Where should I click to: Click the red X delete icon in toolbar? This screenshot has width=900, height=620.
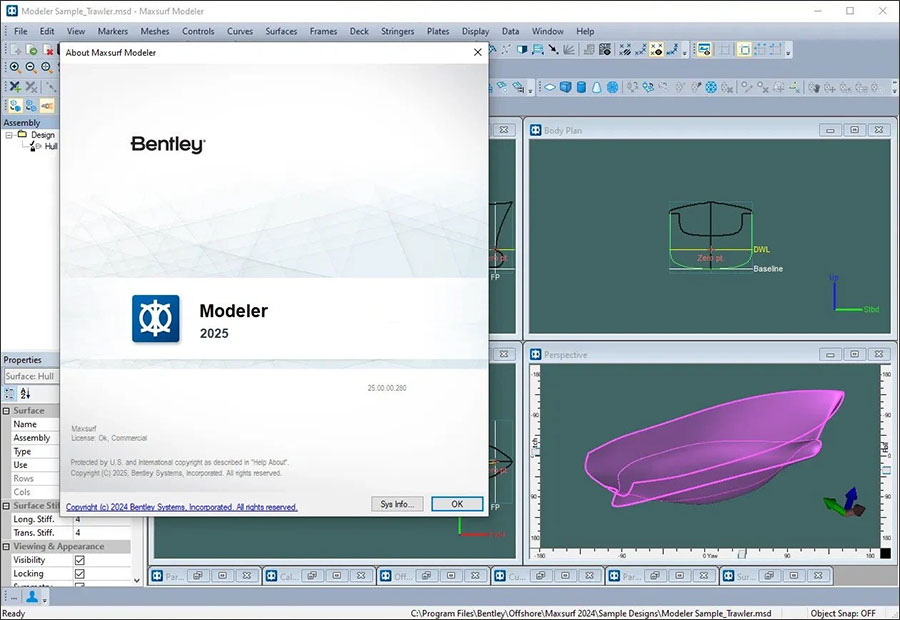tap(49, 50)
